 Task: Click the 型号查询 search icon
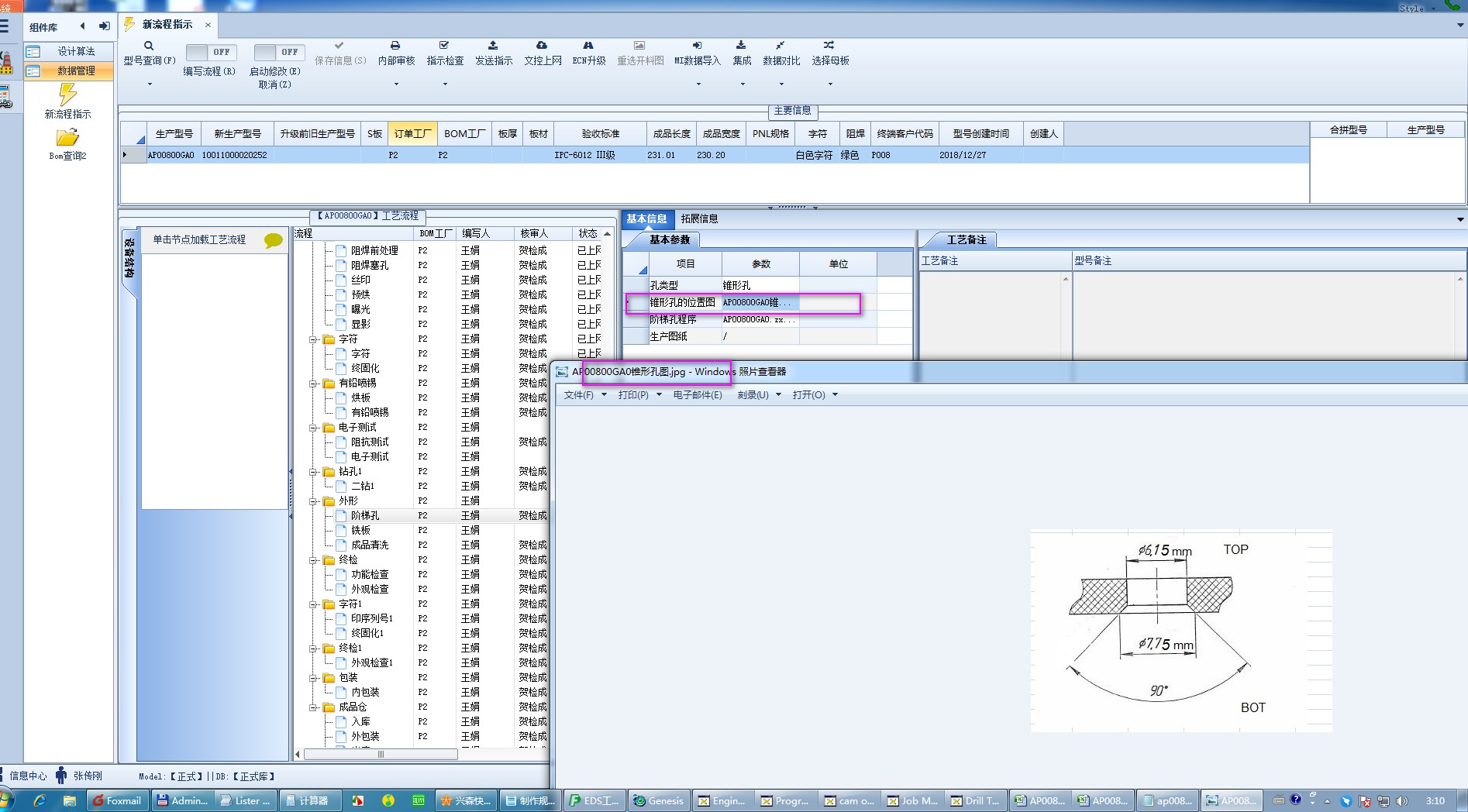point(148,46)
